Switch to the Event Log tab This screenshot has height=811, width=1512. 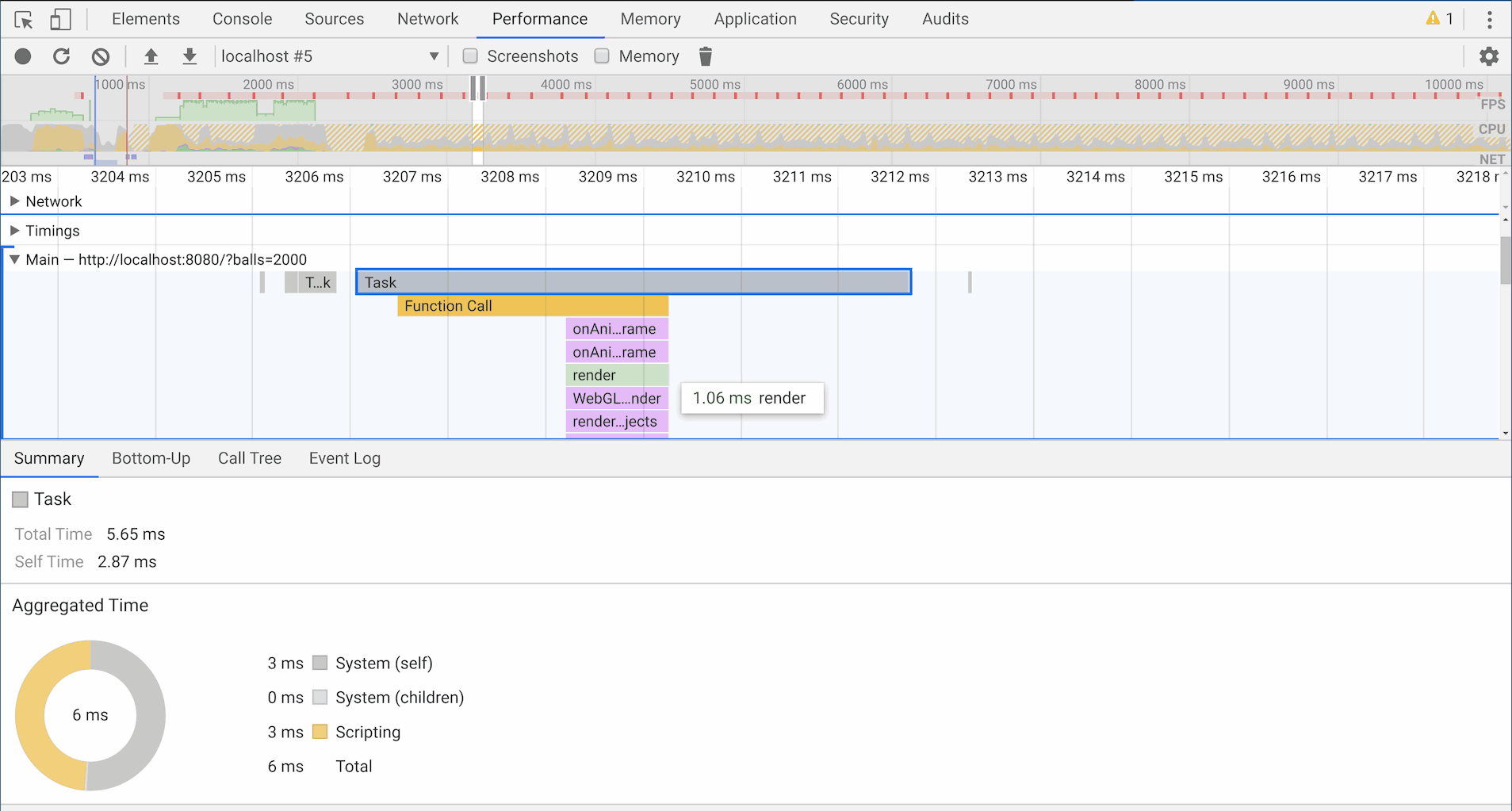345,458
